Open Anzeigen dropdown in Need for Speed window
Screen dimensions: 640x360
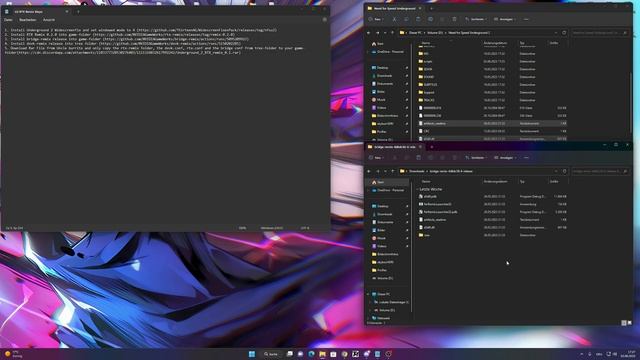click(505, 19)
